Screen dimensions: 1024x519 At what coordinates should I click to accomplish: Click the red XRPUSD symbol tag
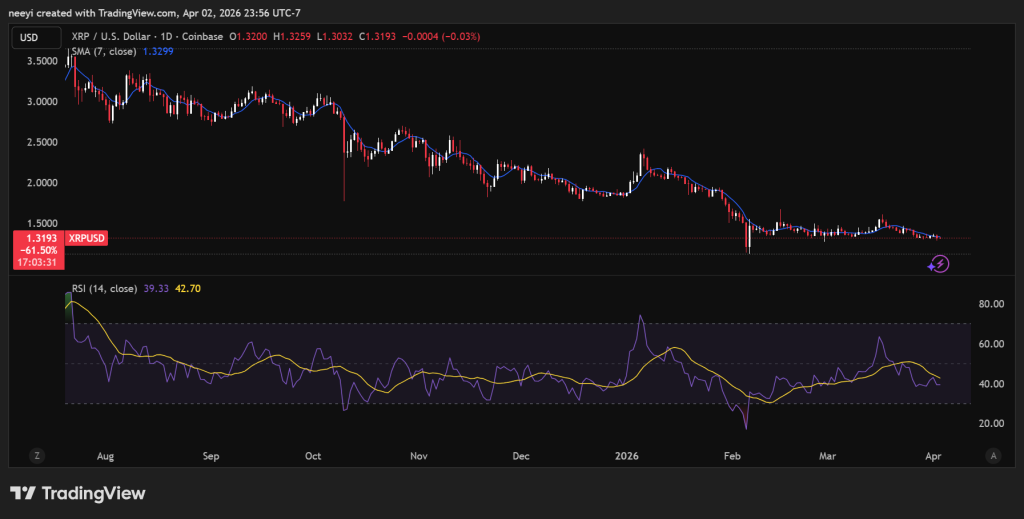click(86, 238)
